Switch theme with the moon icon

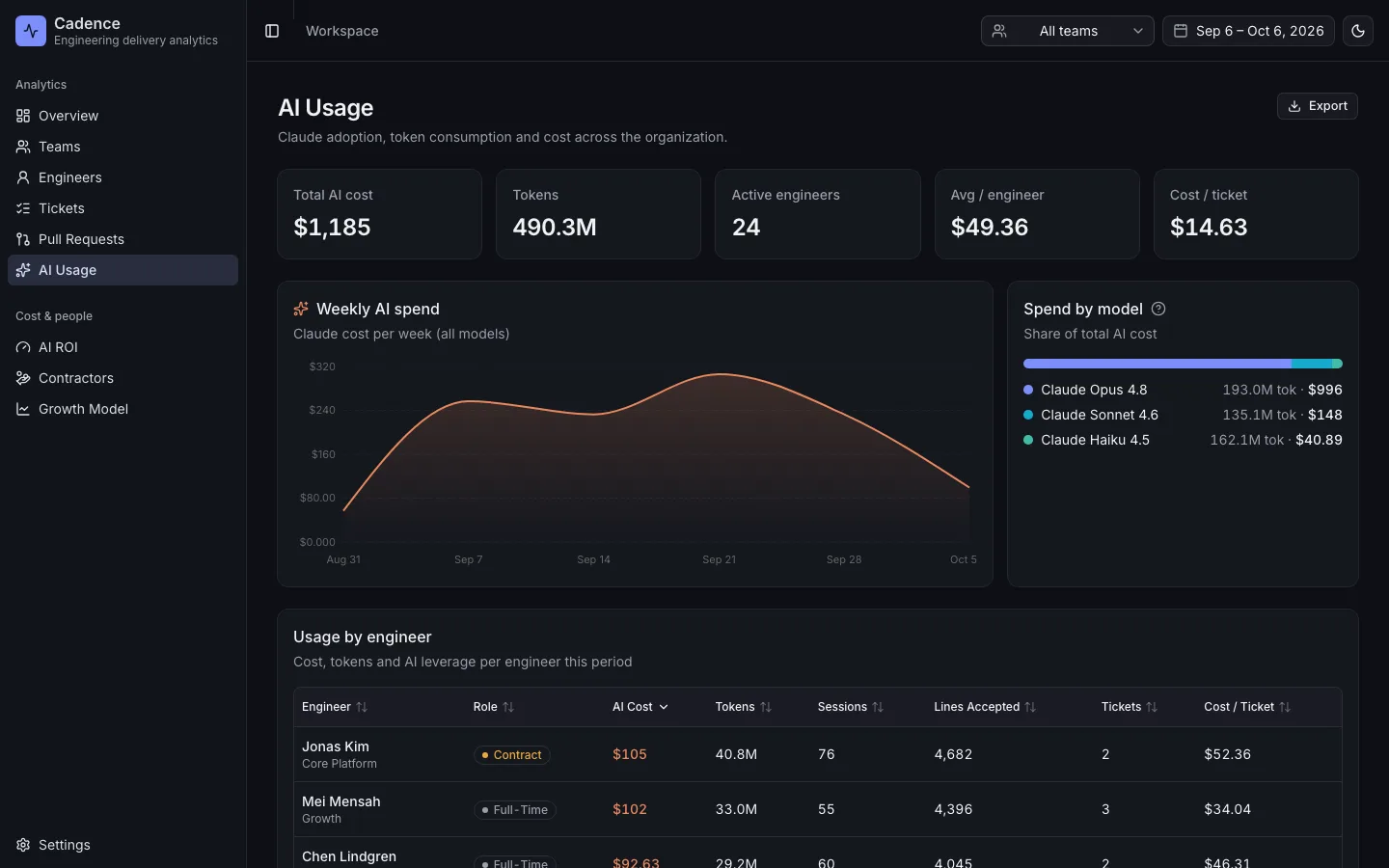1358,31
